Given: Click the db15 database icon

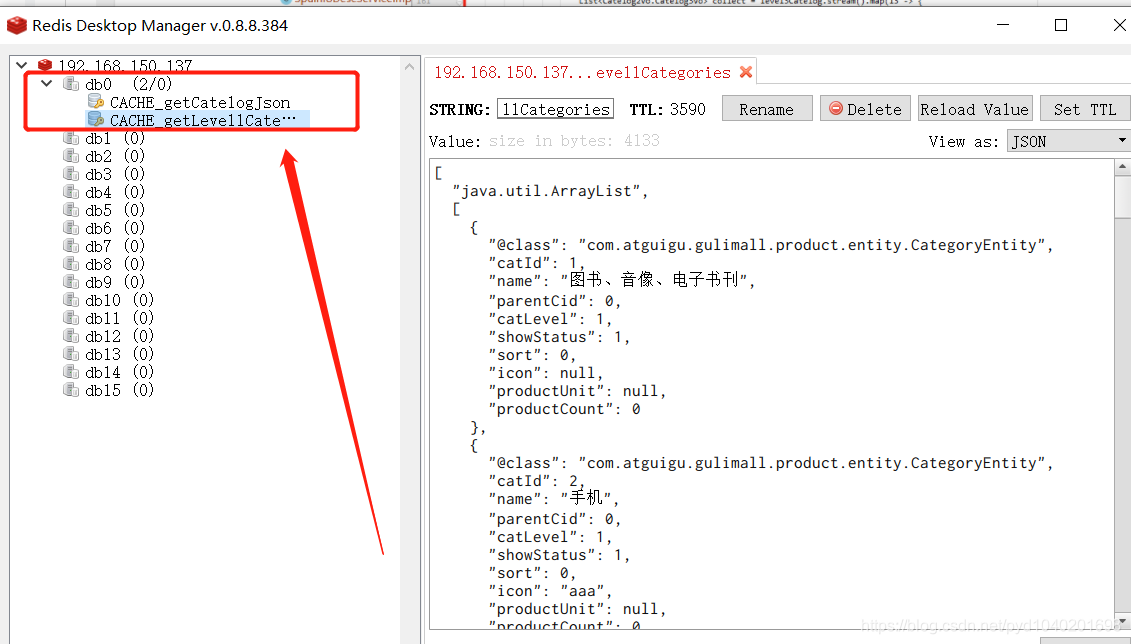Looking at the screenshot, I should (x=71, y=390).
